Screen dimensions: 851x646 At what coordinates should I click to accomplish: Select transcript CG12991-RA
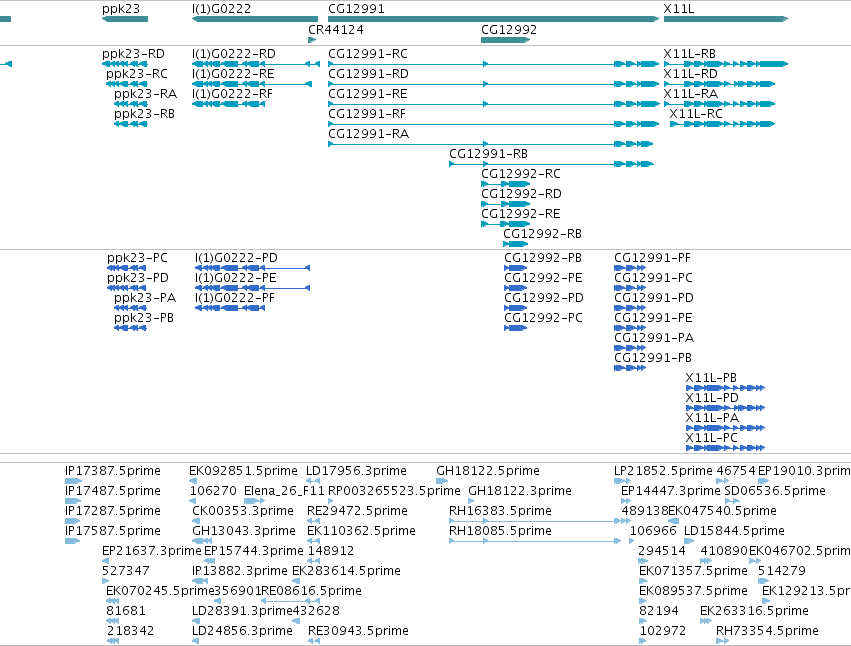click(x=491, y=144)
